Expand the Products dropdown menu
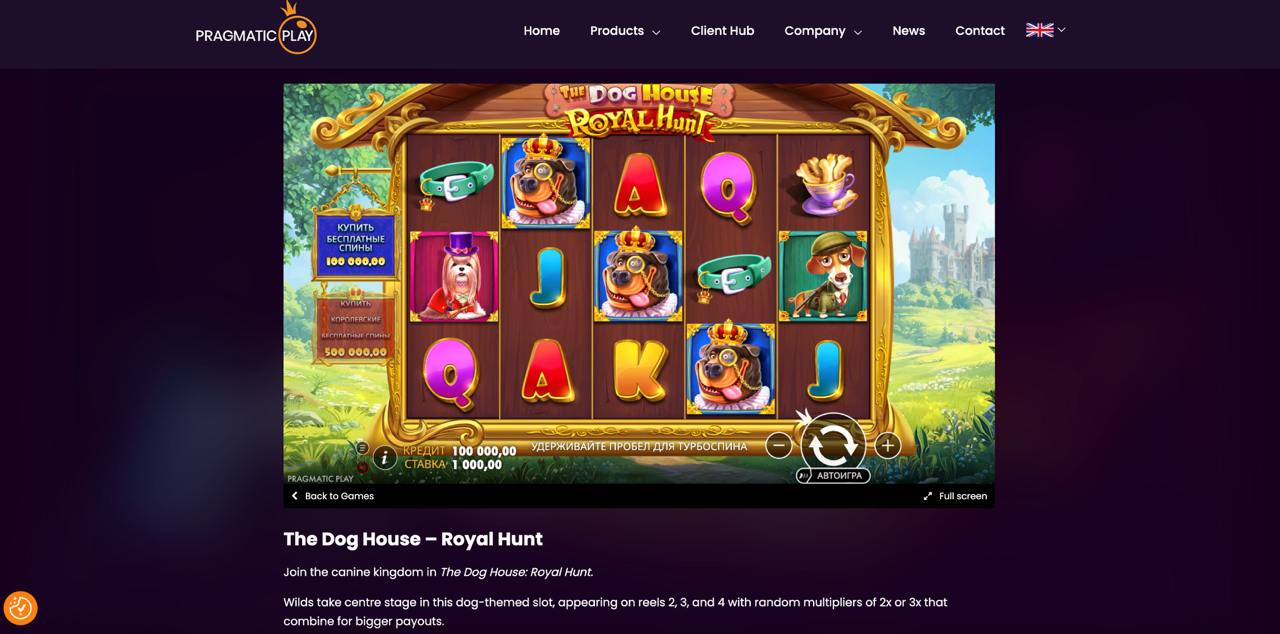The width and height of the screenshot is (1280, 634). pos(625,31)
